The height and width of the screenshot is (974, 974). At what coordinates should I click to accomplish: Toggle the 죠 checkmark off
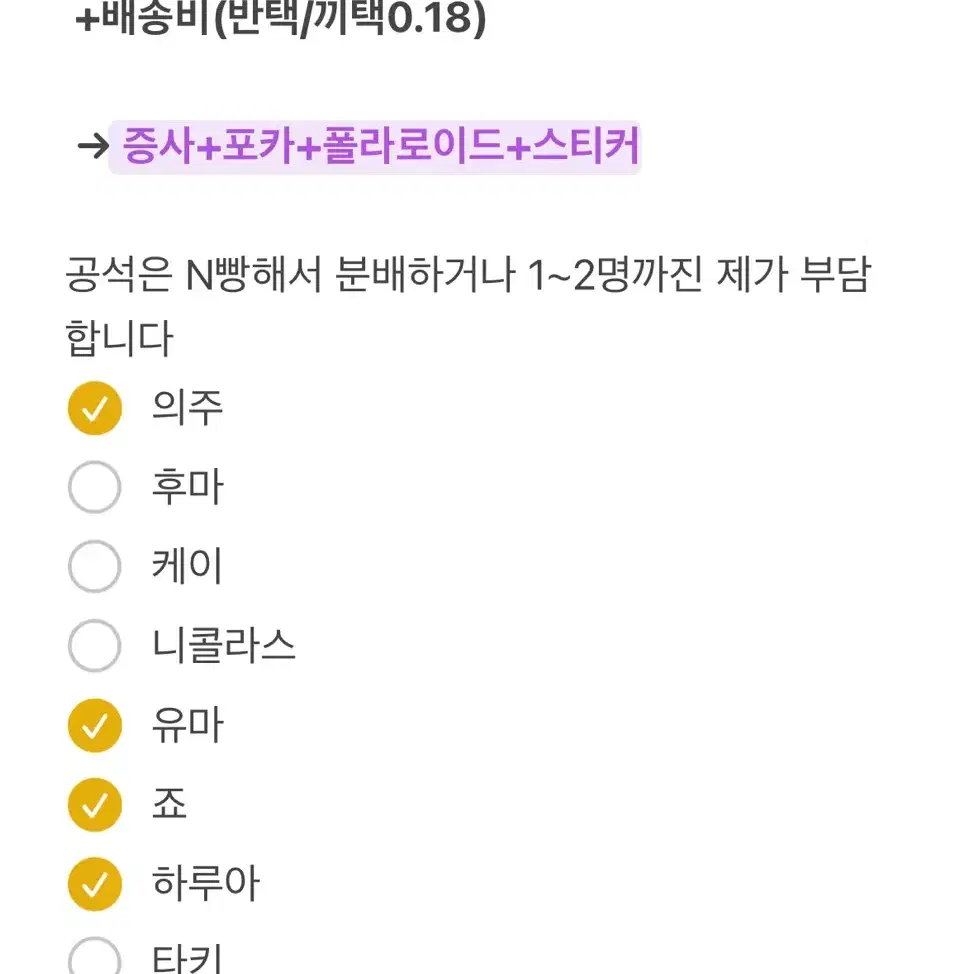(x=94, y=805)
